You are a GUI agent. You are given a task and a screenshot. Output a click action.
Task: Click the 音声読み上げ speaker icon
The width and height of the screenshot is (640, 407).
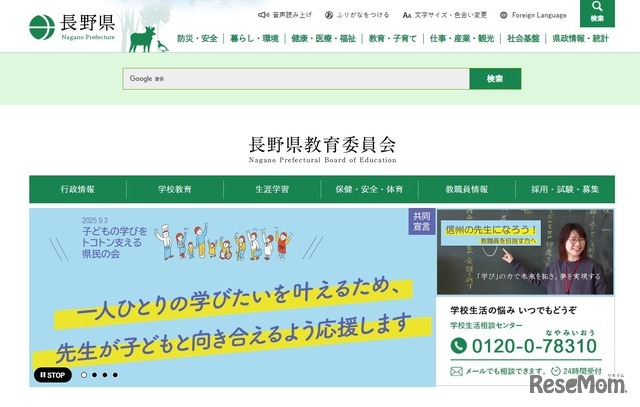pyautogui.click(x=263, y=15)
